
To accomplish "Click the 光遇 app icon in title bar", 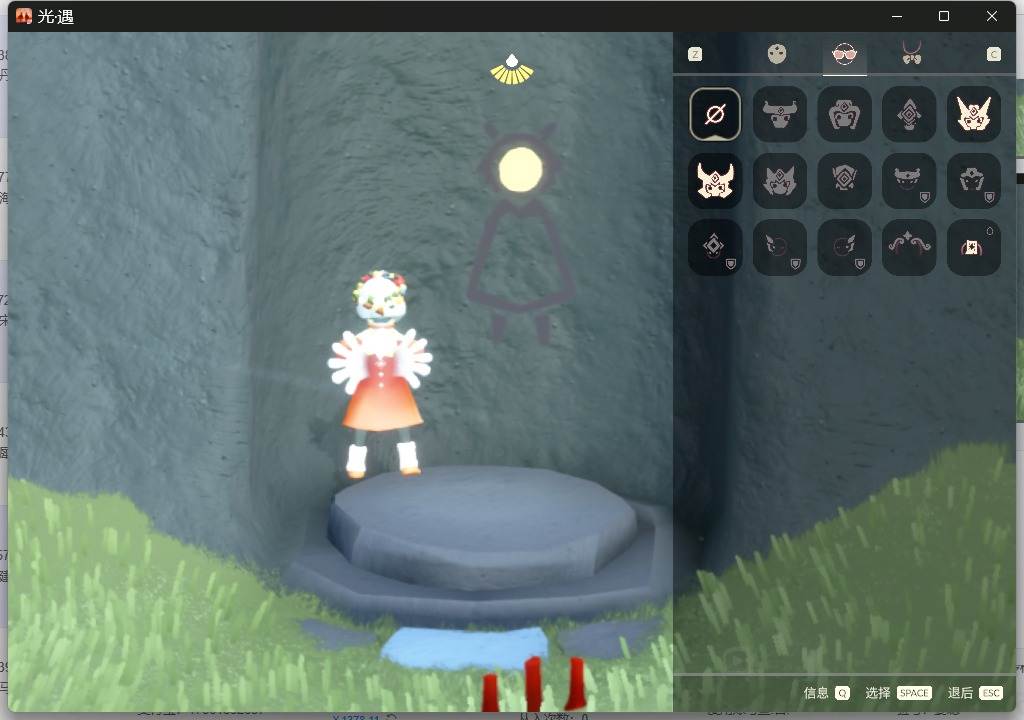I will click(x=24, y=16).
